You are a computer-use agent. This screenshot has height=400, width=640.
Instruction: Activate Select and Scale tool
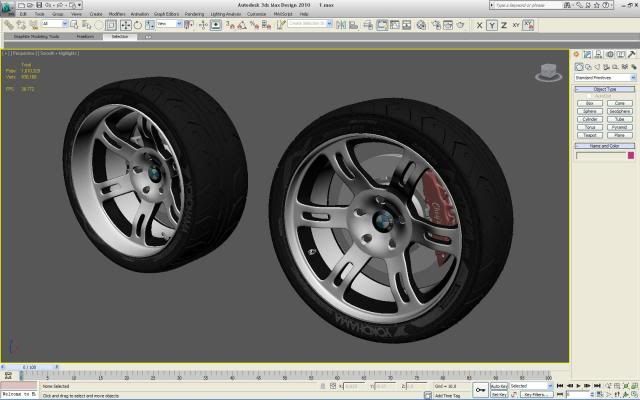[x=150, y=25]
